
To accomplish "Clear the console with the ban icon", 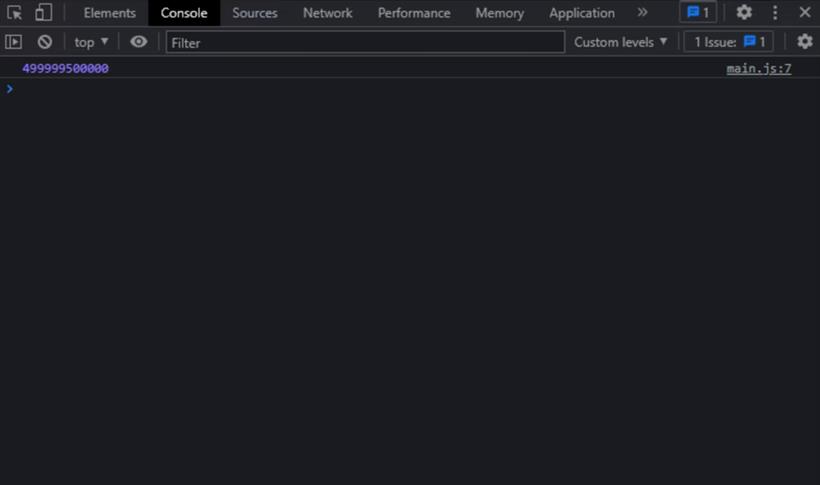I will pyautogui.click(x=45, y=42).
